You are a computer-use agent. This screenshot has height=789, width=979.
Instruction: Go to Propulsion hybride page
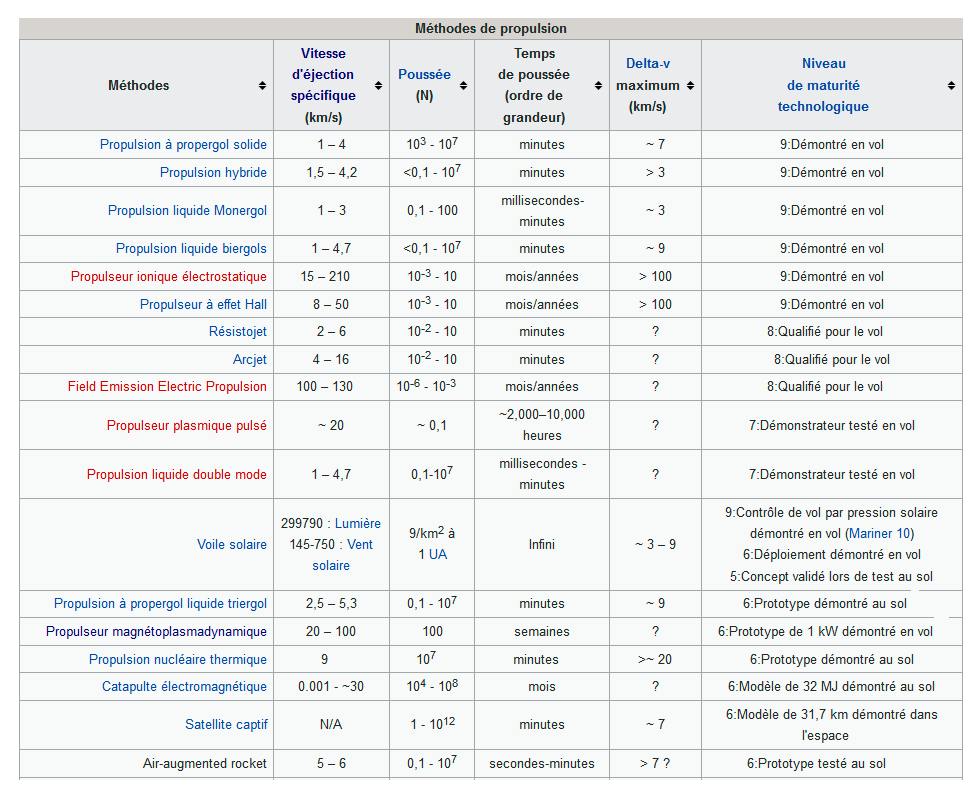[x=213, y=173]
